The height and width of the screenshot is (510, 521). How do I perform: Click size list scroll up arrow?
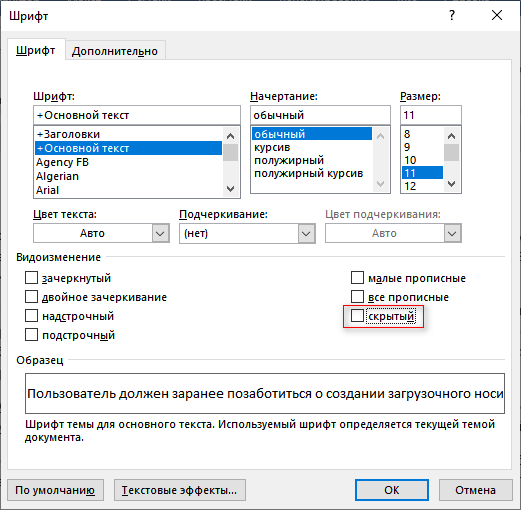(451, 136)
